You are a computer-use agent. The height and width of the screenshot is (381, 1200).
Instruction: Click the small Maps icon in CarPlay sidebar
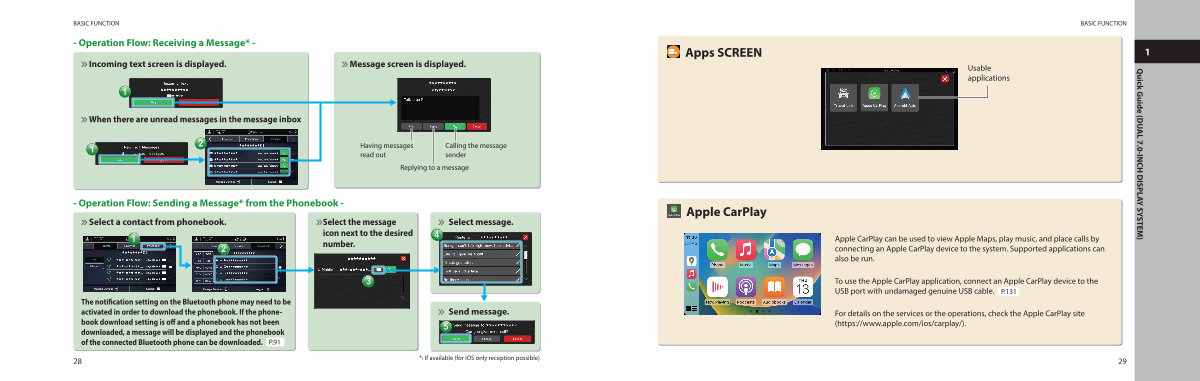[691, 260]
